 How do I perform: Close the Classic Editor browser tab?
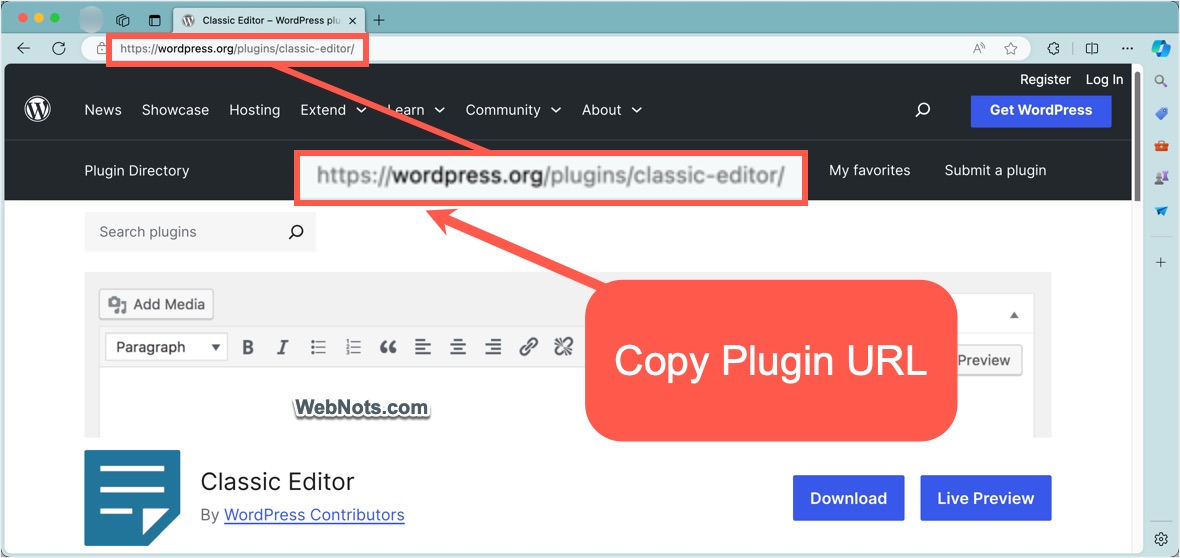(353, 21)
